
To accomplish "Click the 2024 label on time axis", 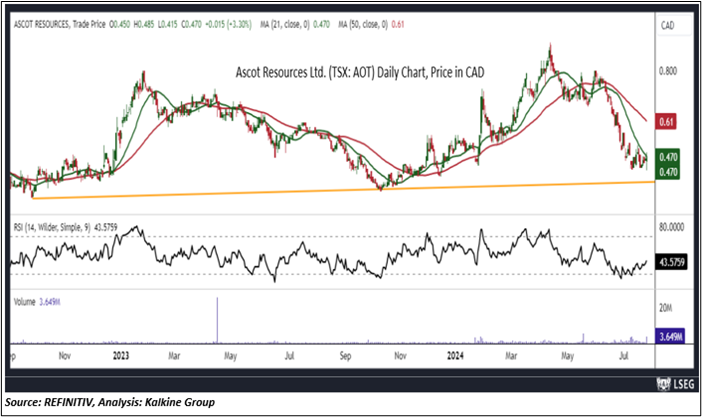I will tap(451, 354).
